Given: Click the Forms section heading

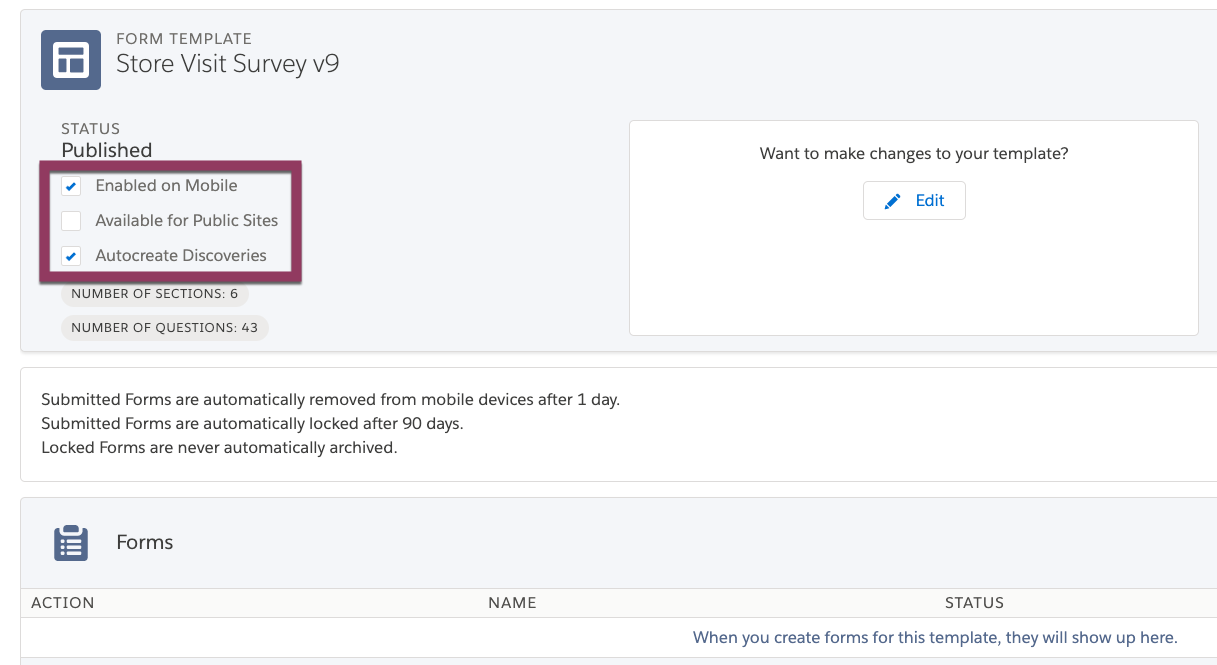Looking at the screenshot, I should click(145, 542).
